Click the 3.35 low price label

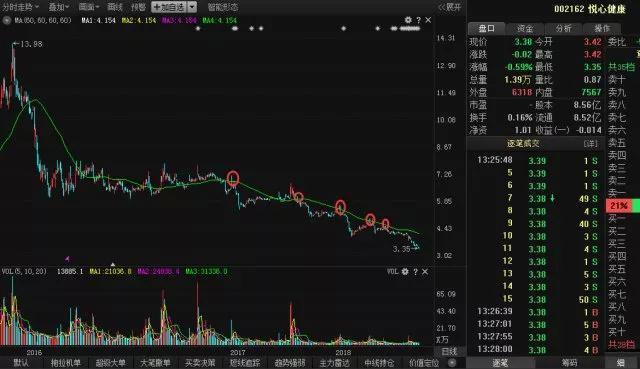click(402, 249)
